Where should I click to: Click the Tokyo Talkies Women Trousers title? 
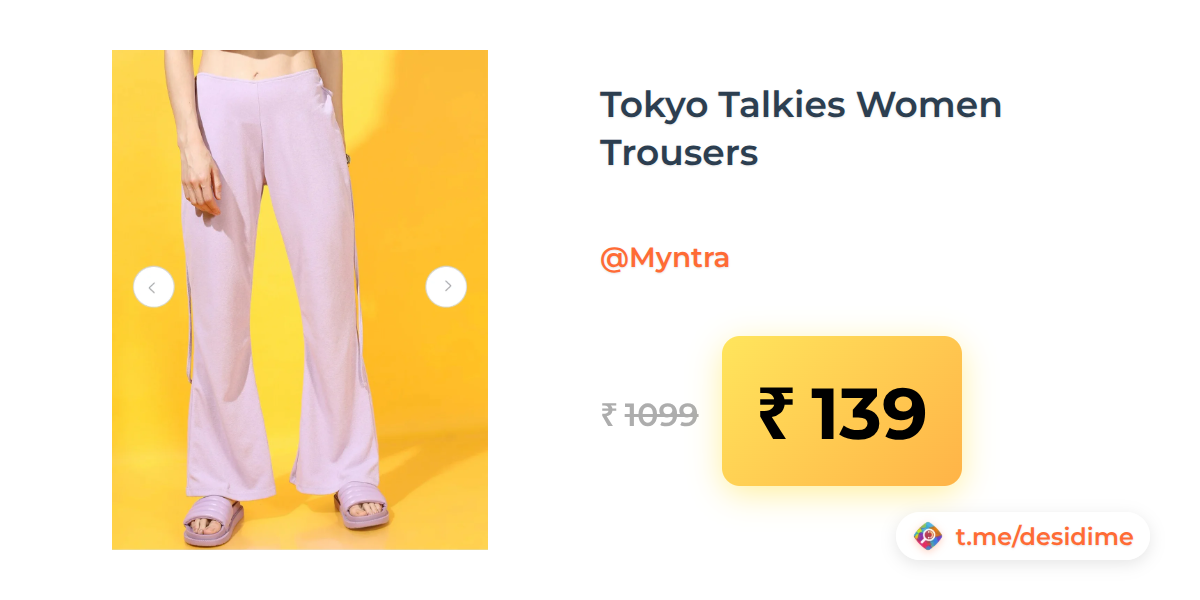[x=800, y=129]
